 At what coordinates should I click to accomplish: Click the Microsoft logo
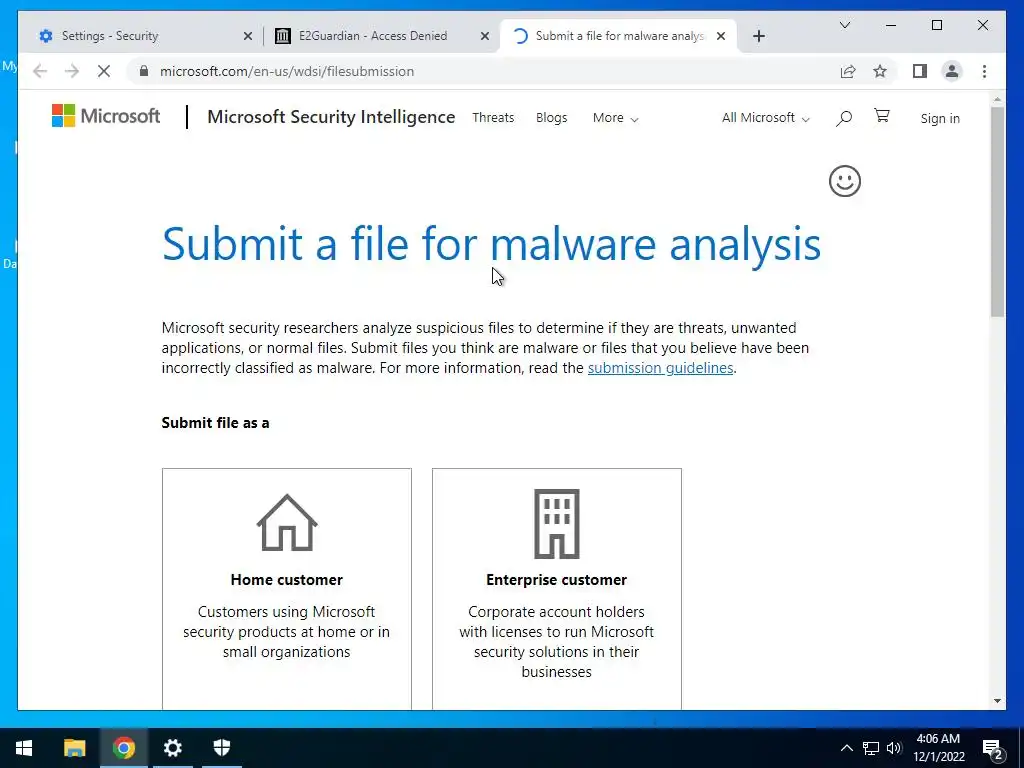pyautogui.click(x=106, y=116)
